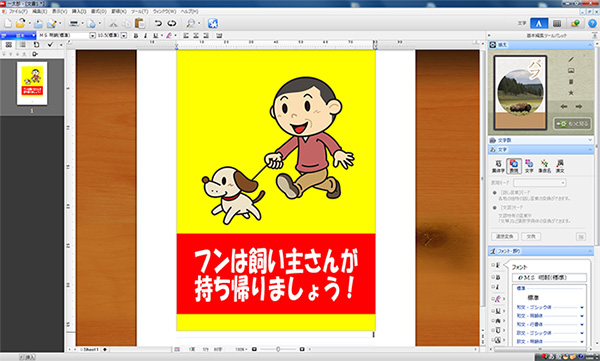This screenshot has width=600, height=361.
Task: Click the magnifying glass zoom icon
Action: click(190, 23)
